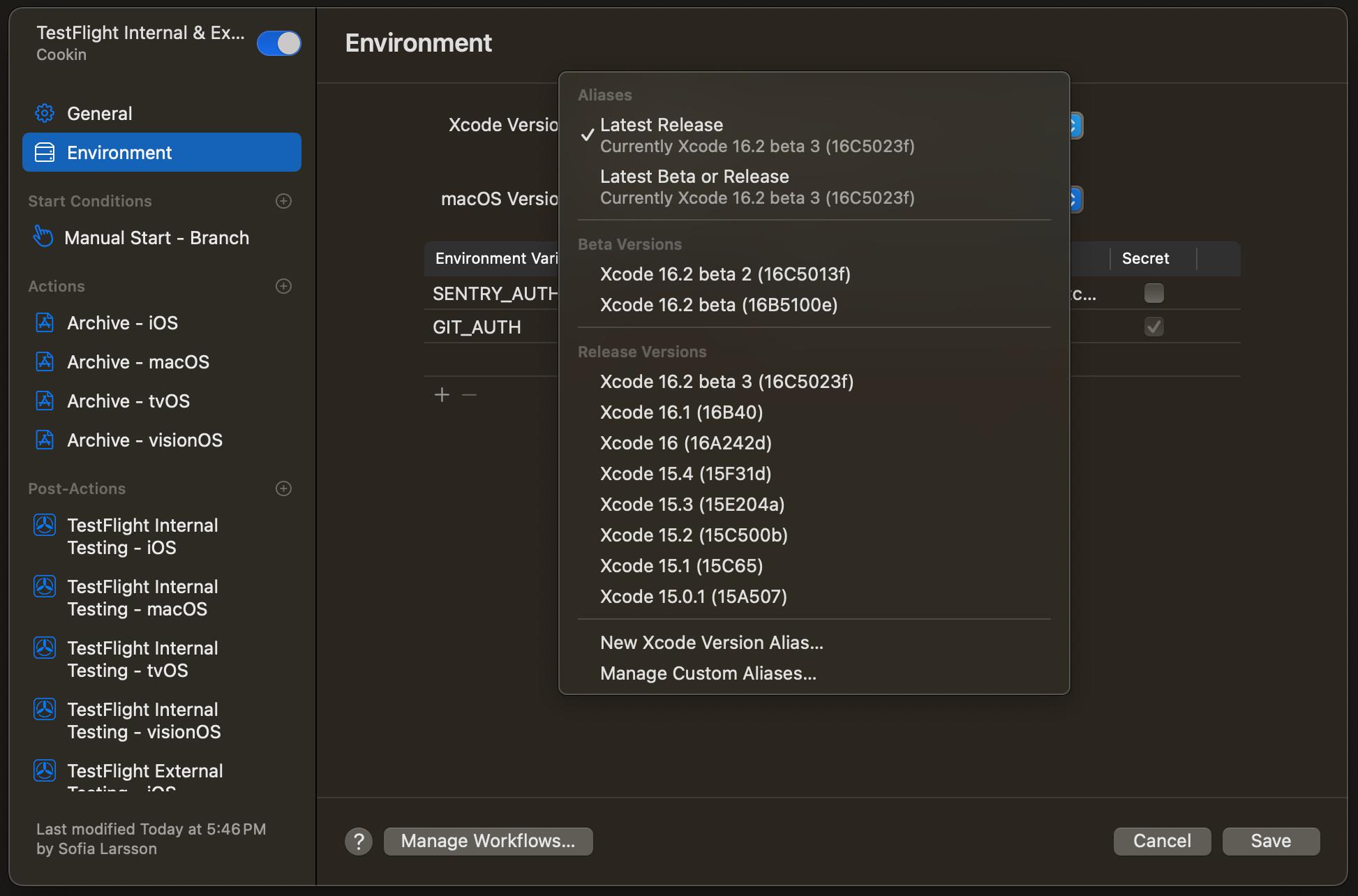
Task: Open Manage Custom Aliases…
Action: 814,673
